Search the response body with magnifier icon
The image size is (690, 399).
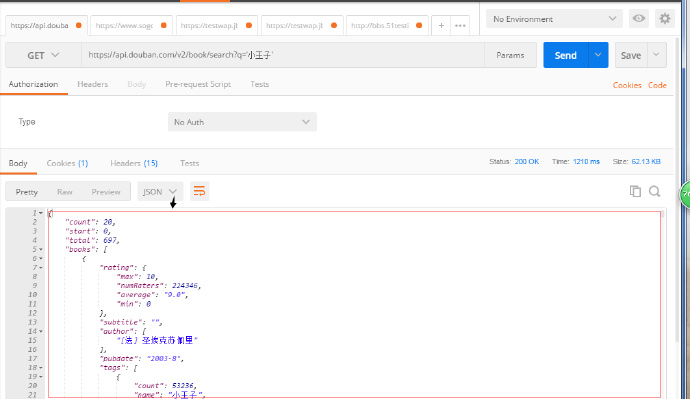click(x=654, y=191)
